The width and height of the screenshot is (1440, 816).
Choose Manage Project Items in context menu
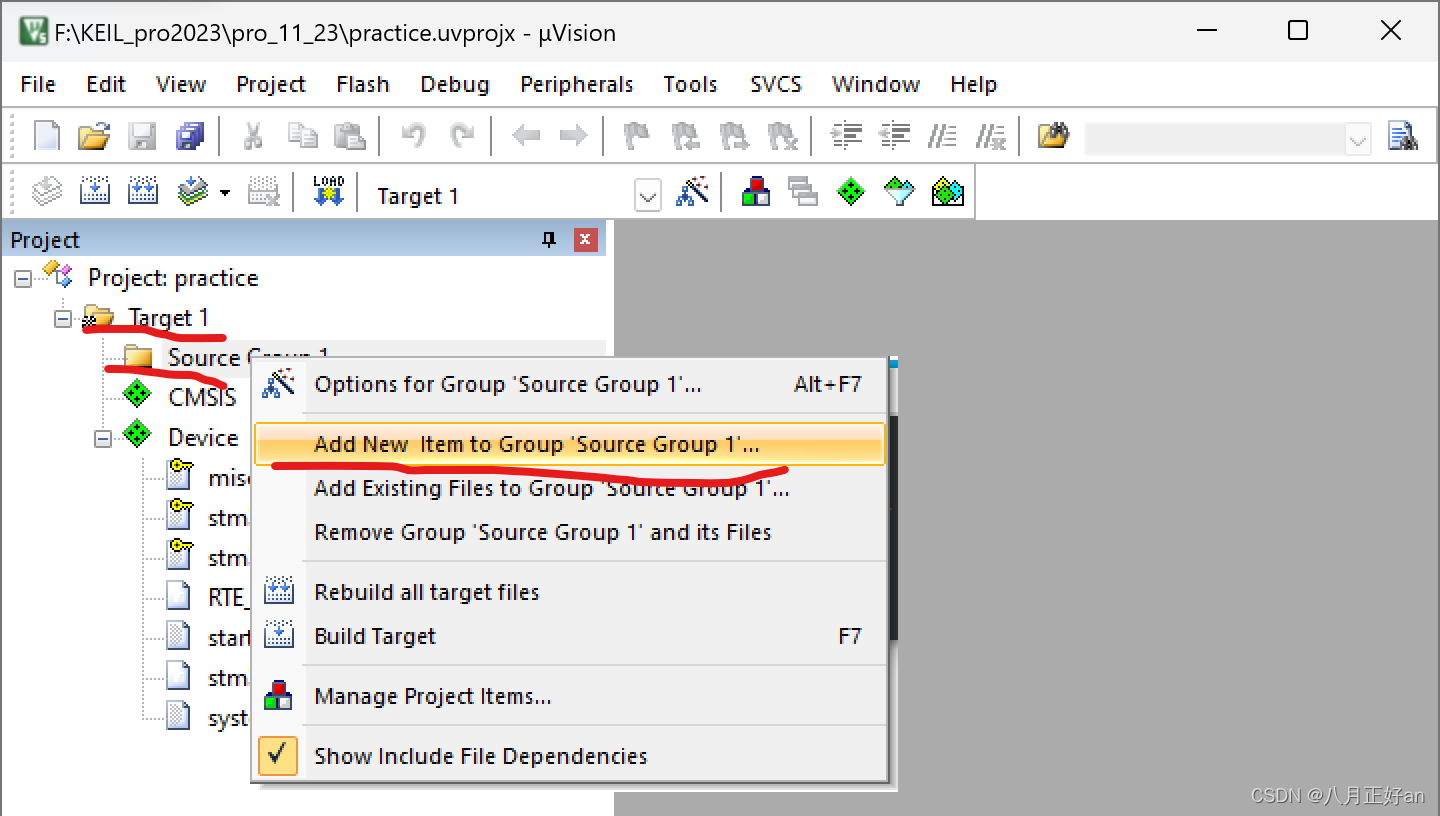(570, 696)
